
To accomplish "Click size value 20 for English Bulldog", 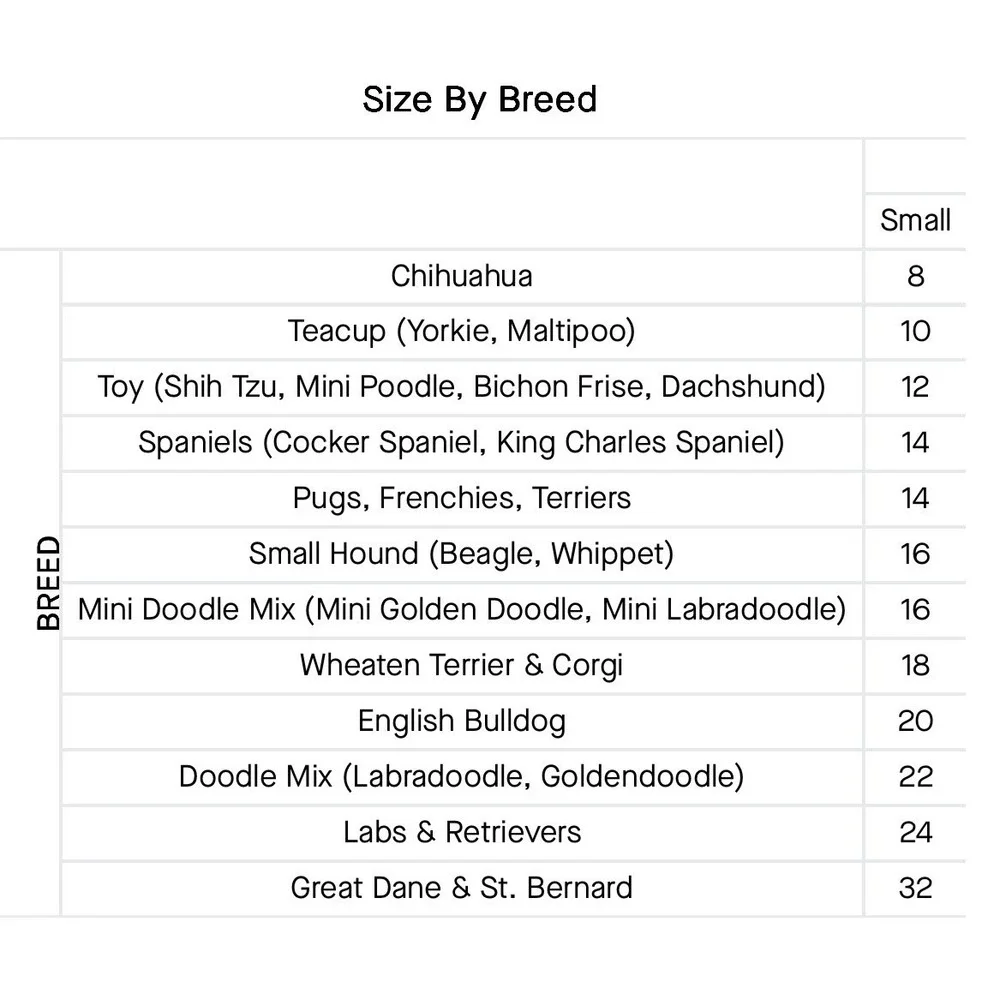I will [x=915, y=721].
